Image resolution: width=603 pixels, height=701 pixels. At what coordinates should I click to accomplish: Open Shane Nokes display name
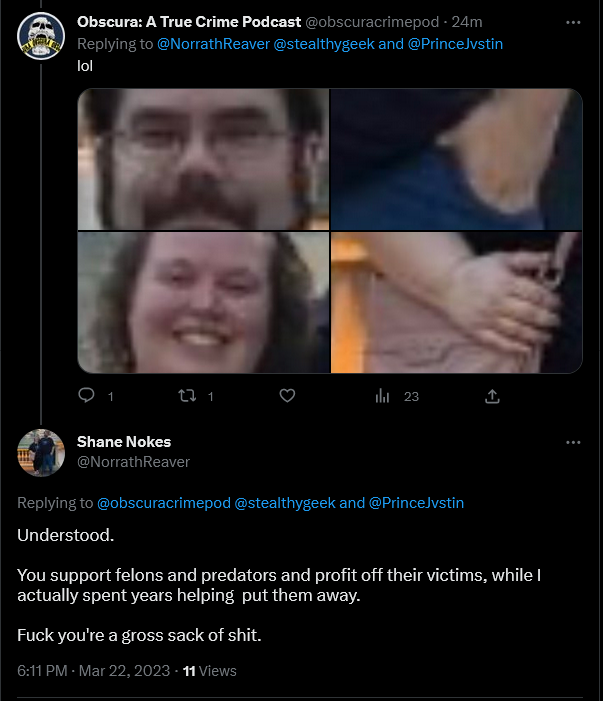coord(124,442)
